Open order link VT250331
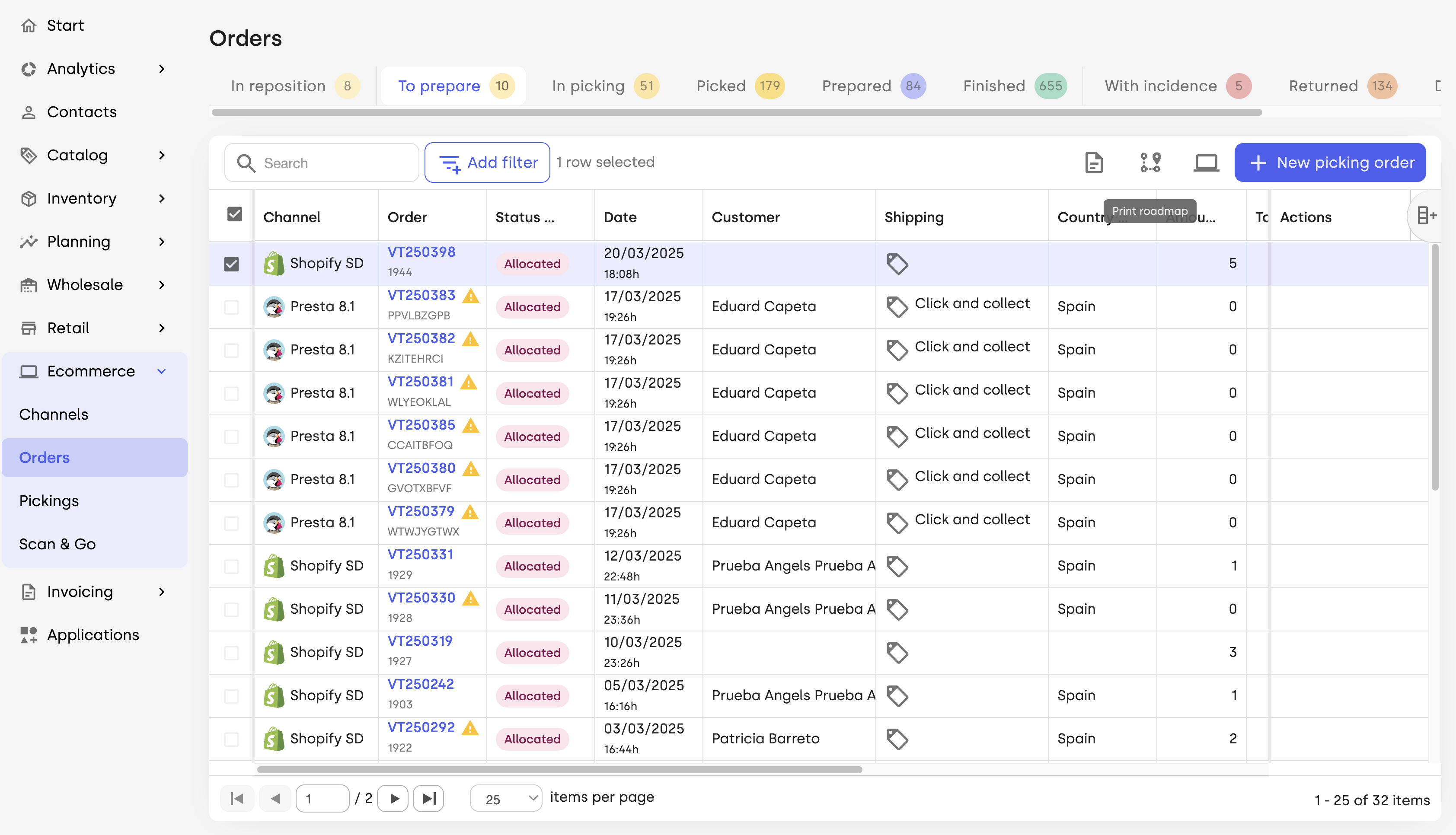 [420, 555]
